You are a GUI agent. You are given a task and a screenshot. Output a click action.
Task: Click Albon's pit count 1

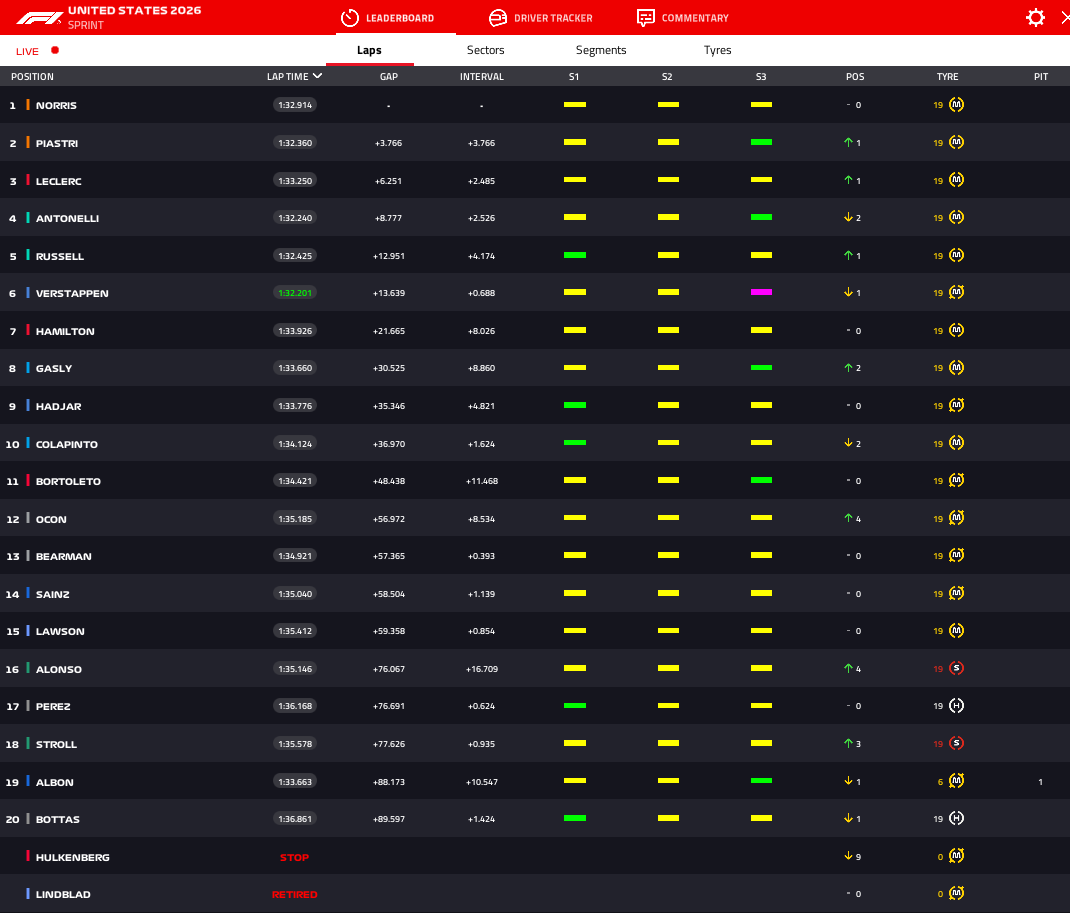[1041, 782]
